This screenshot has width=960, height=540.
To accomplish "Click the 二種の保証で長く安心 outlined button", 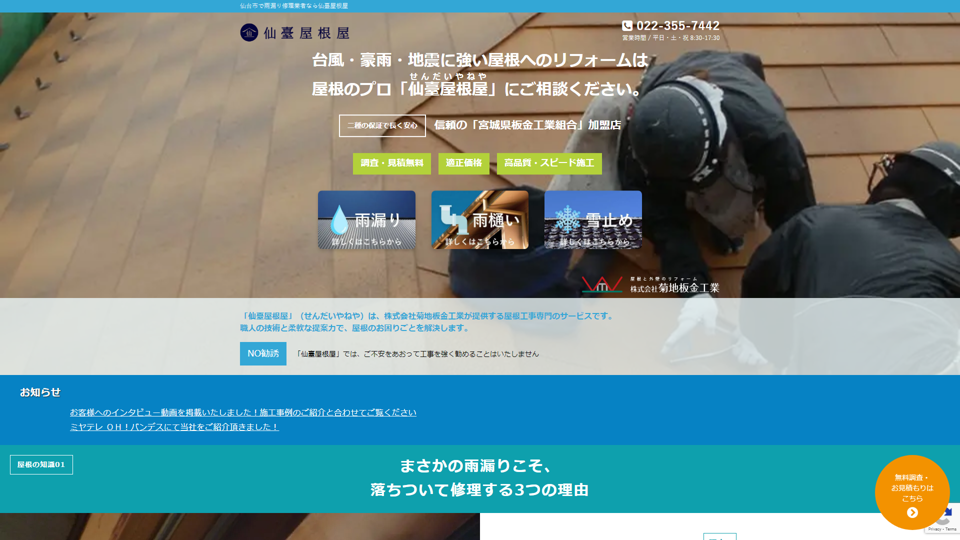I will click(x=382, y=125).
